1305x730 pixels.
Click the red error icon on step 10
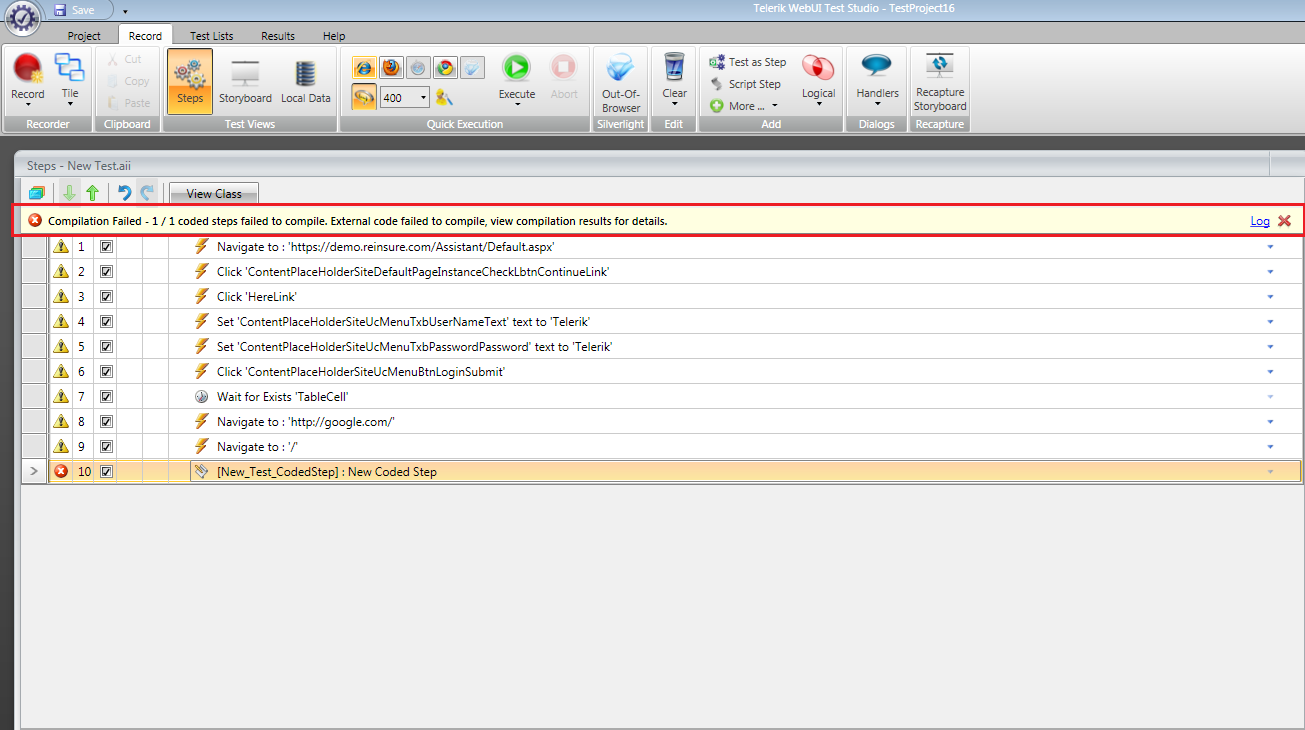coord(61,471)
